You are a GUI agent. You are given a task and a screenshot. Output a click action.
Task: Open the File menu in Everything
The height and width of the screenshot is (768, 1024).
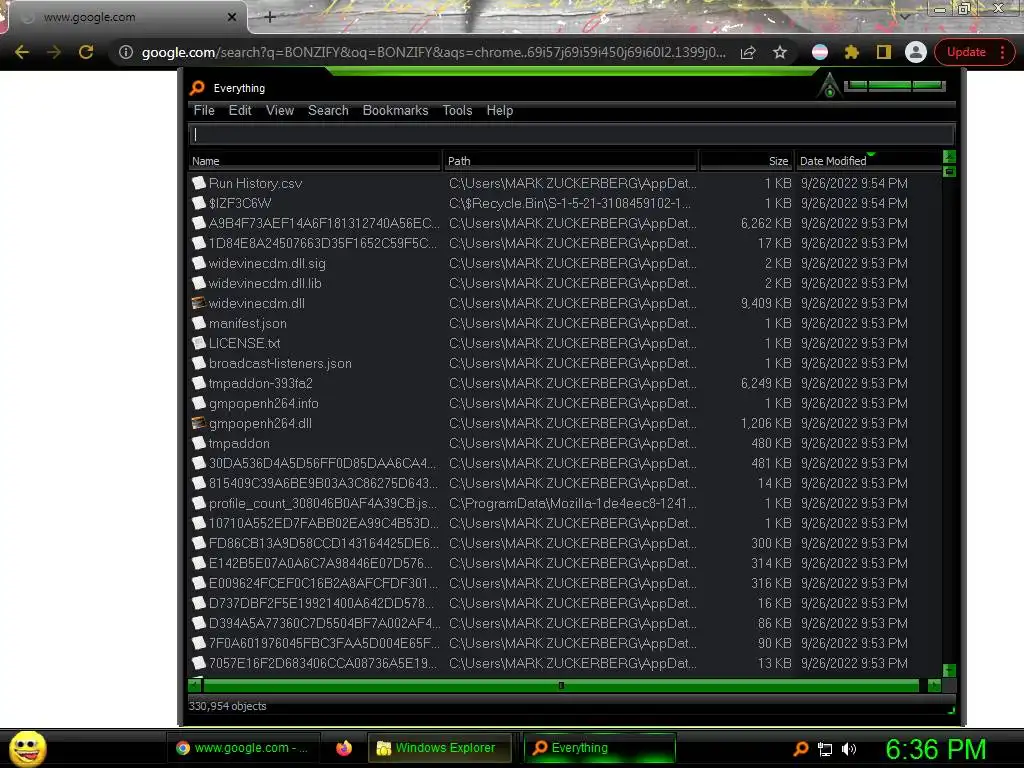pyautogui.click(x=204, y=110)
